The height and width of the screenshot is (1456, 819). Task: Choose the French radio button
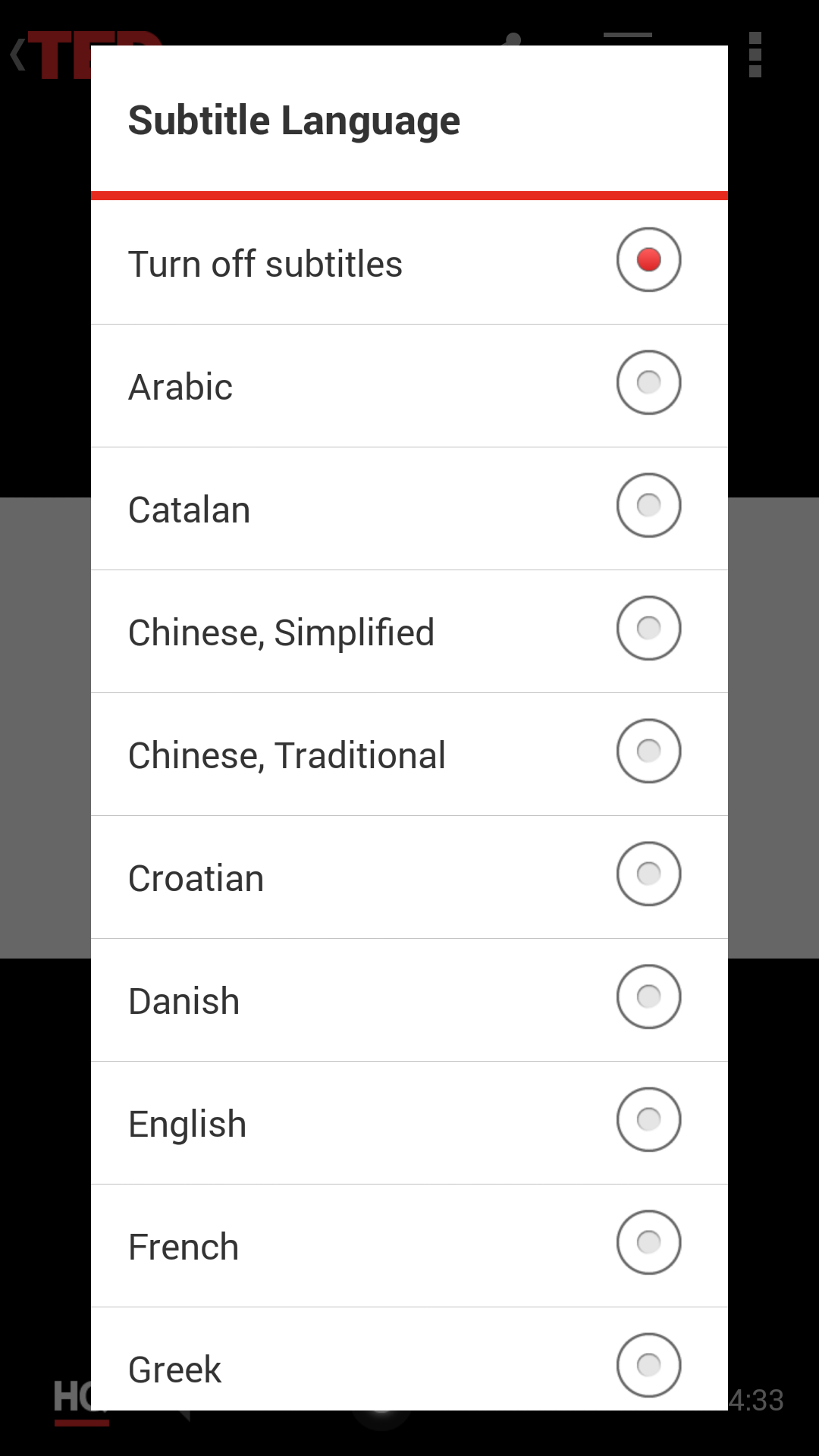648,1242
